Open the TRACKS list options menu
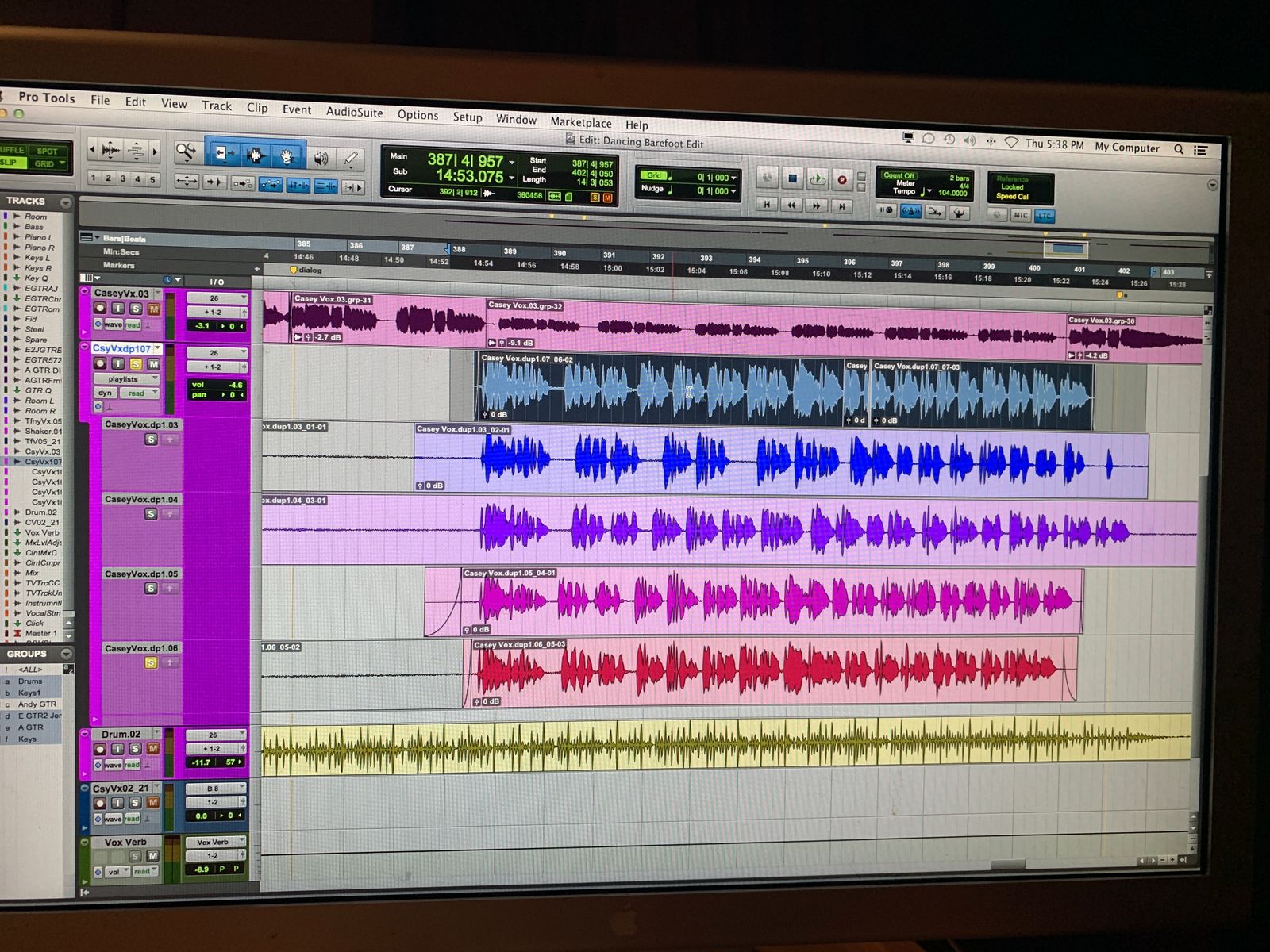The width and height of the screenshot is (1270, 952). 66,203
